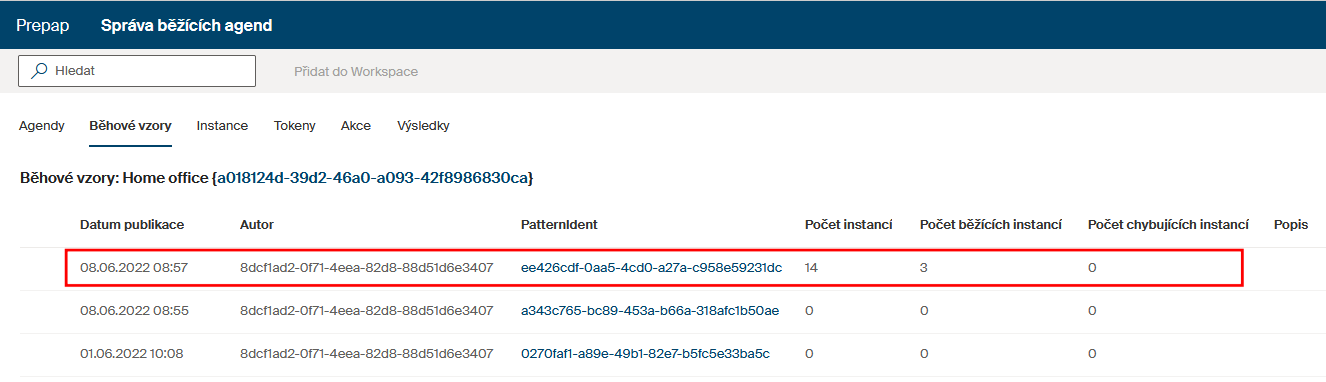Open the Instance tab

pyautogui.click(x=222, y=126)
